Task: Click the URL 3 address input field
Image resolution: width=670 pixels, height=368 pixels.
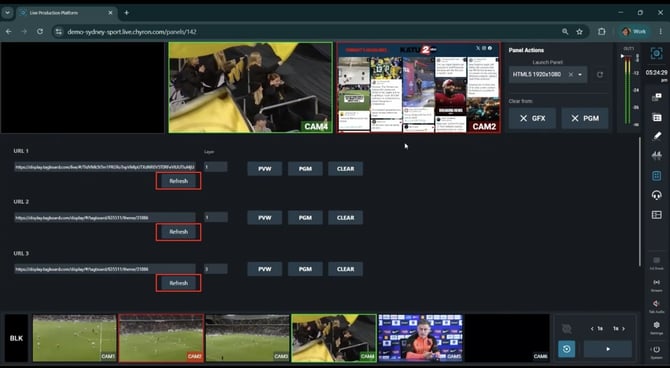Action: (105, 269)
